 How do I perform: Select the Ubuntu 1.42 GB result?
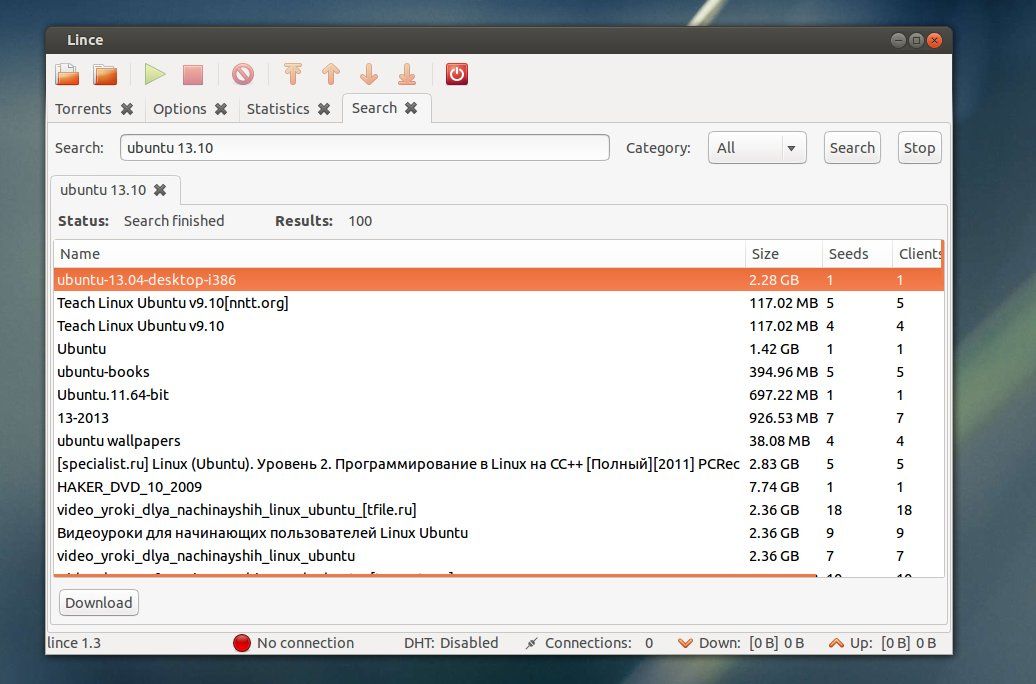coord(498,349)
